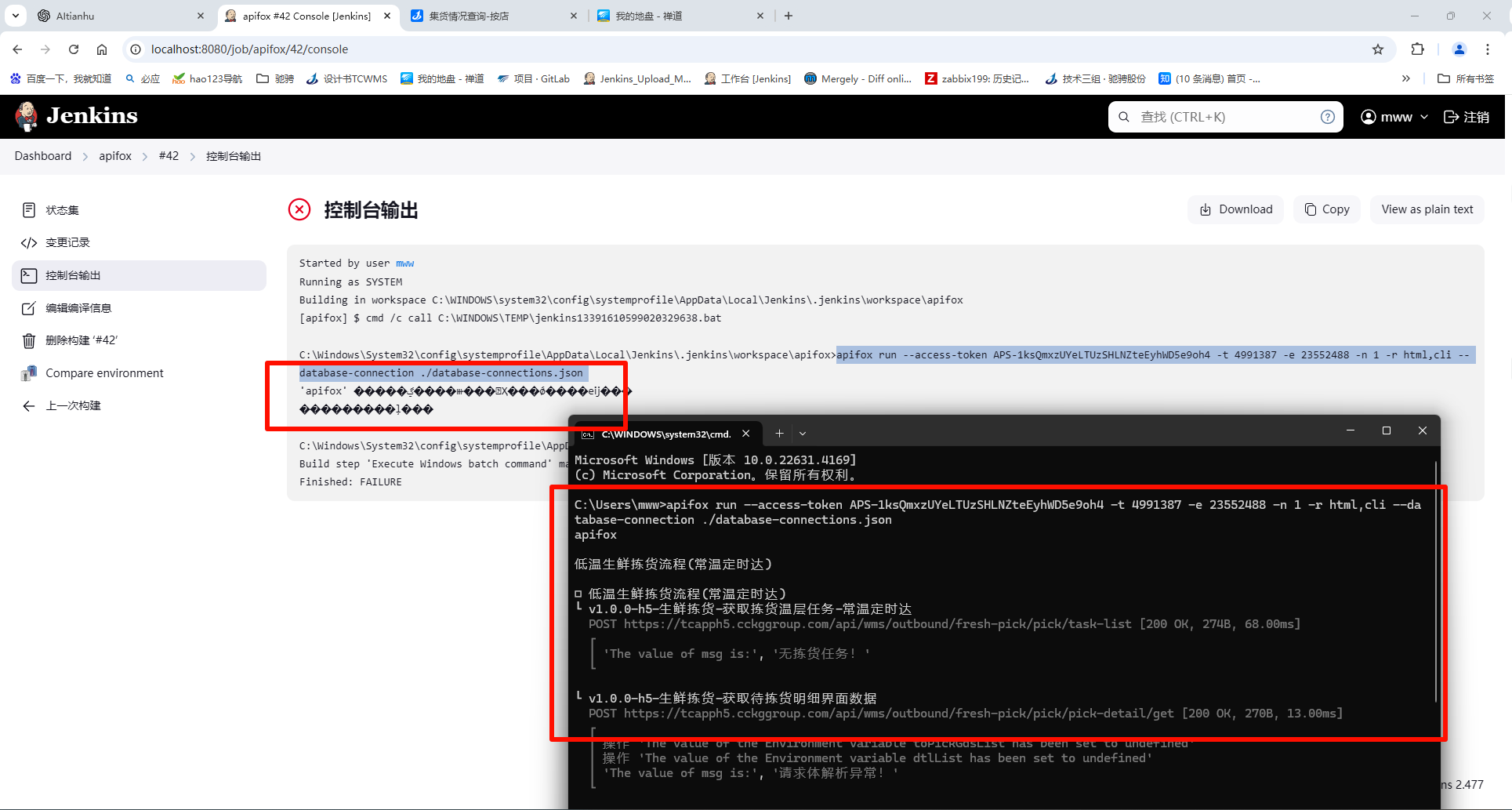The height and width of the screenshot is (810, 1512).
Task: Open the 技术三组 · 驰骋股份 bookmark
Action: click(1096, 78)
